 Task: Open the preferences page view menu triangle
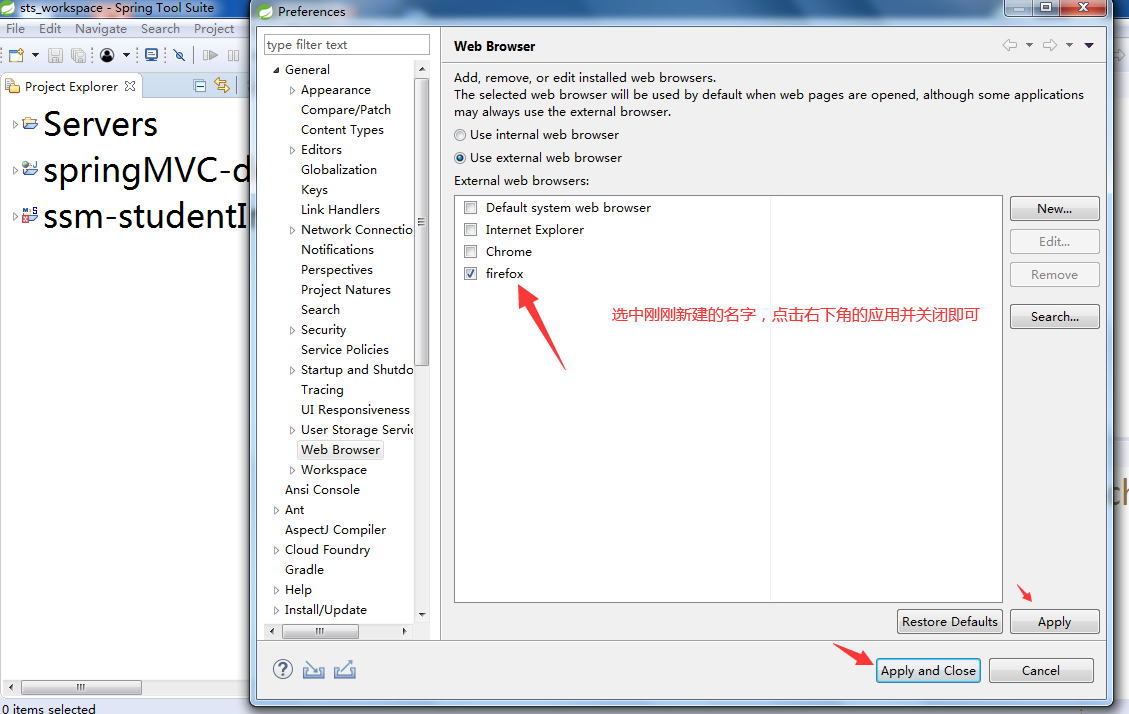[x=1089, y=45]
